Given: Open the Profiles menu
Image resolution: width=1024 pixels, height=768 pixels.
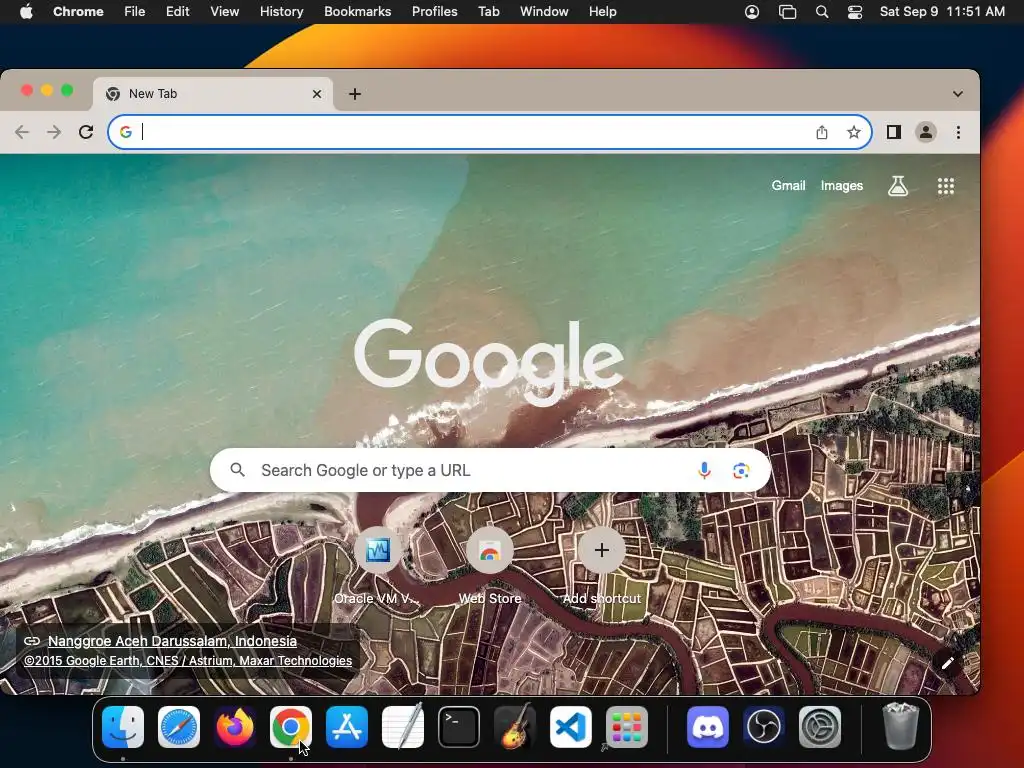Looking at the screenshot, I should click(x=434, y=12).
